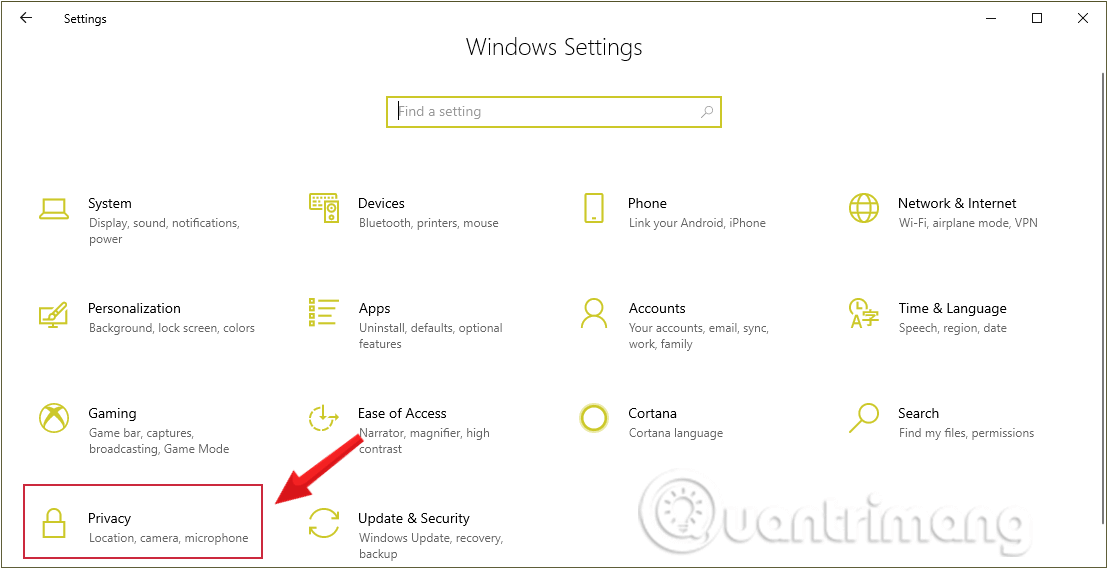Screen dimensions: 1108x569
Task: Click the Update & Security title
Action: click(413, 519)
